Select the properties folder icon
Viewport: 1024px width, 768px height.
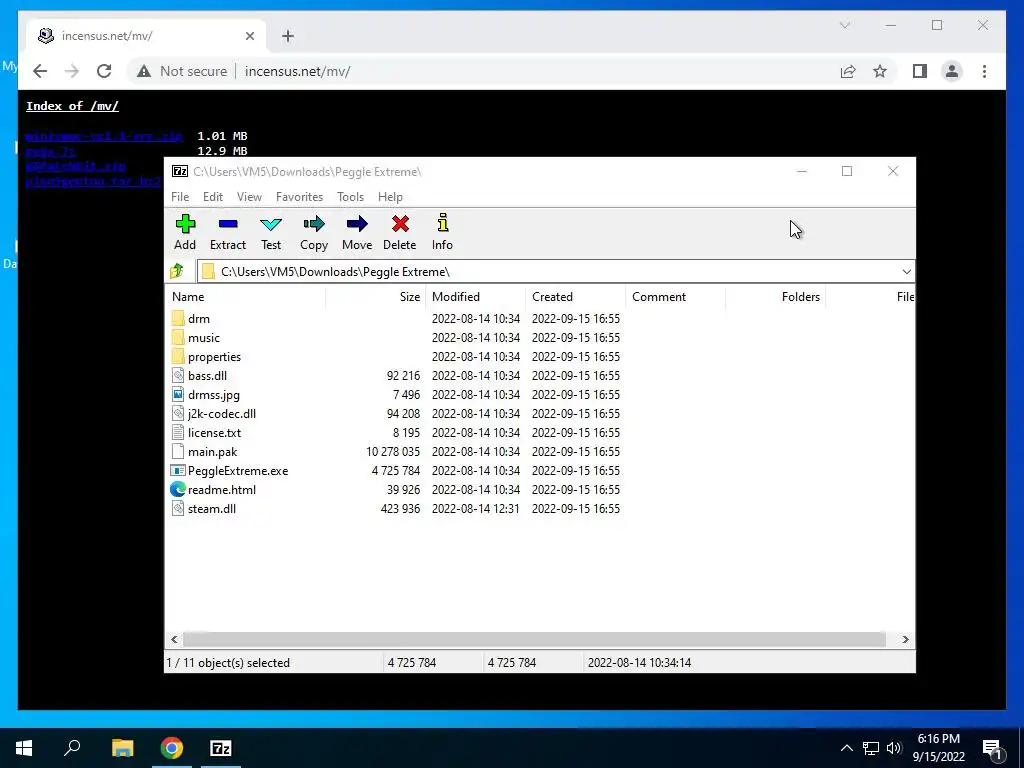point(178,357)
